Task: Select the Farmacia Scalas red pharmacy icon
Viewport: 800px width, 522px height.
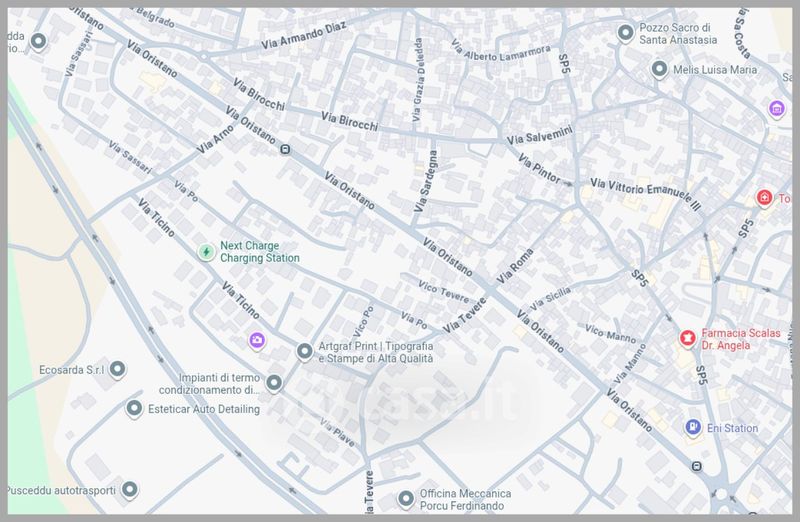Action: click(x=687, y=338)
